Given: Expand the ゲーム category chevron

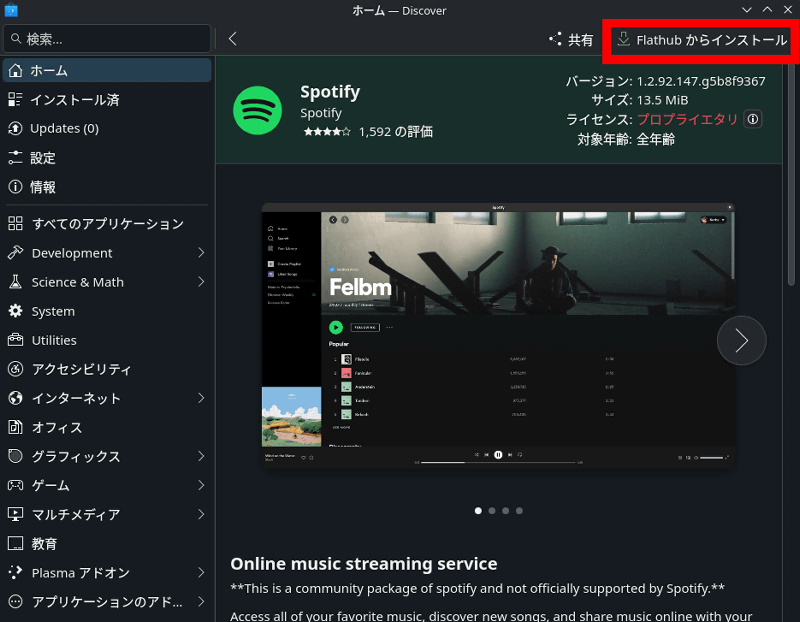Looking at the screenshot, I should (x=201, y=485).
